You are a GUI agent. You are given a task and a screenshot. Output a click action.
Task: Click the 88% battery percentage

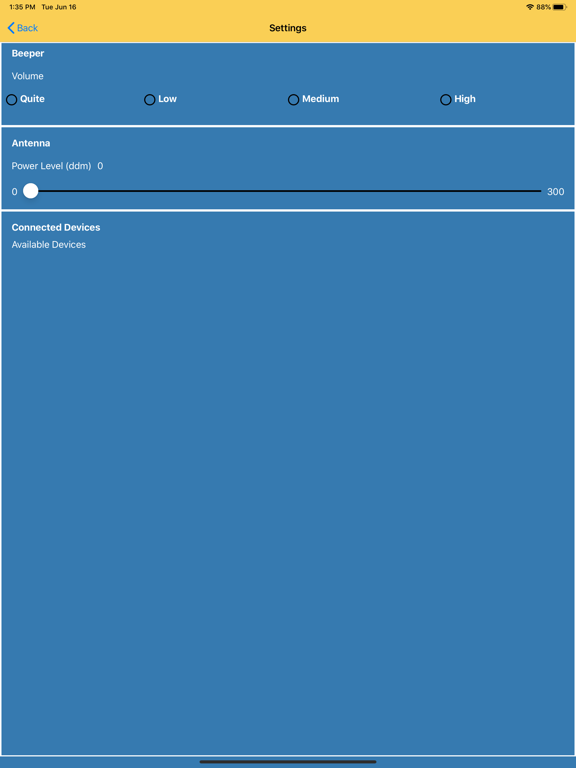tap(543, 7)
